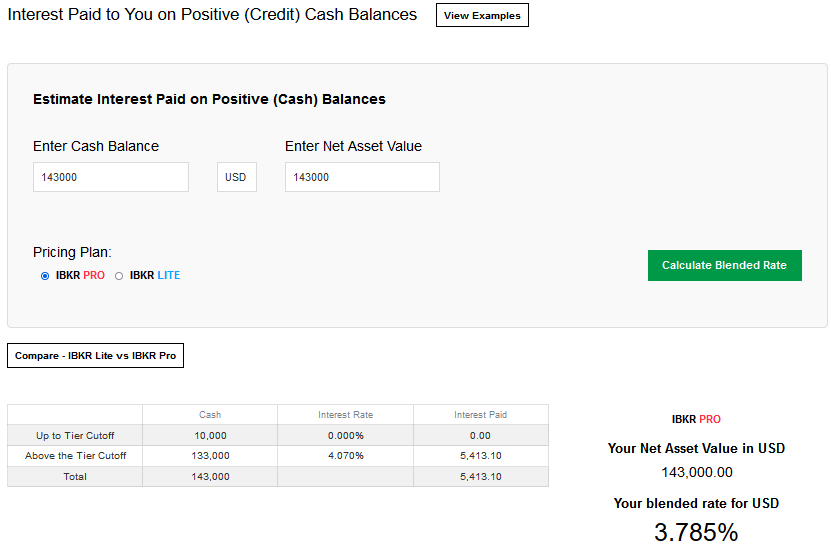Click the Cash column header
The width and height of the screenshot is (831, 551).
pos(210,415)
